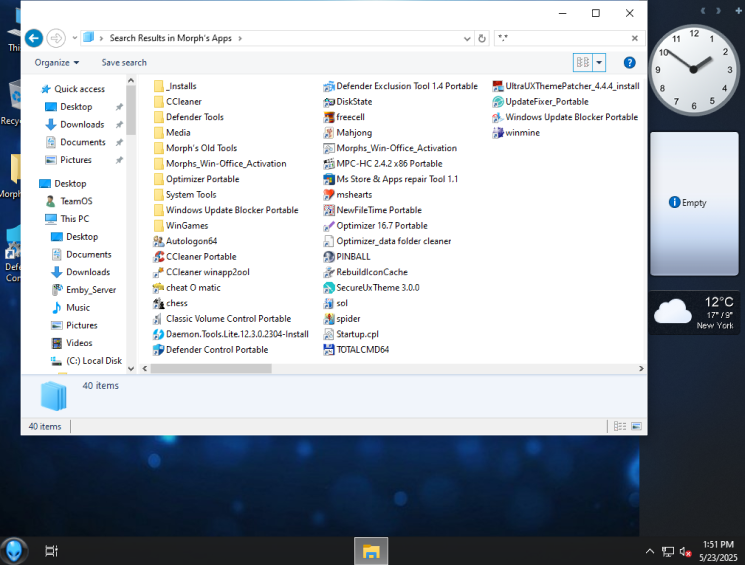745x565 pixels.
Task: Select Defender Control Portable icon
Action: 158,350
